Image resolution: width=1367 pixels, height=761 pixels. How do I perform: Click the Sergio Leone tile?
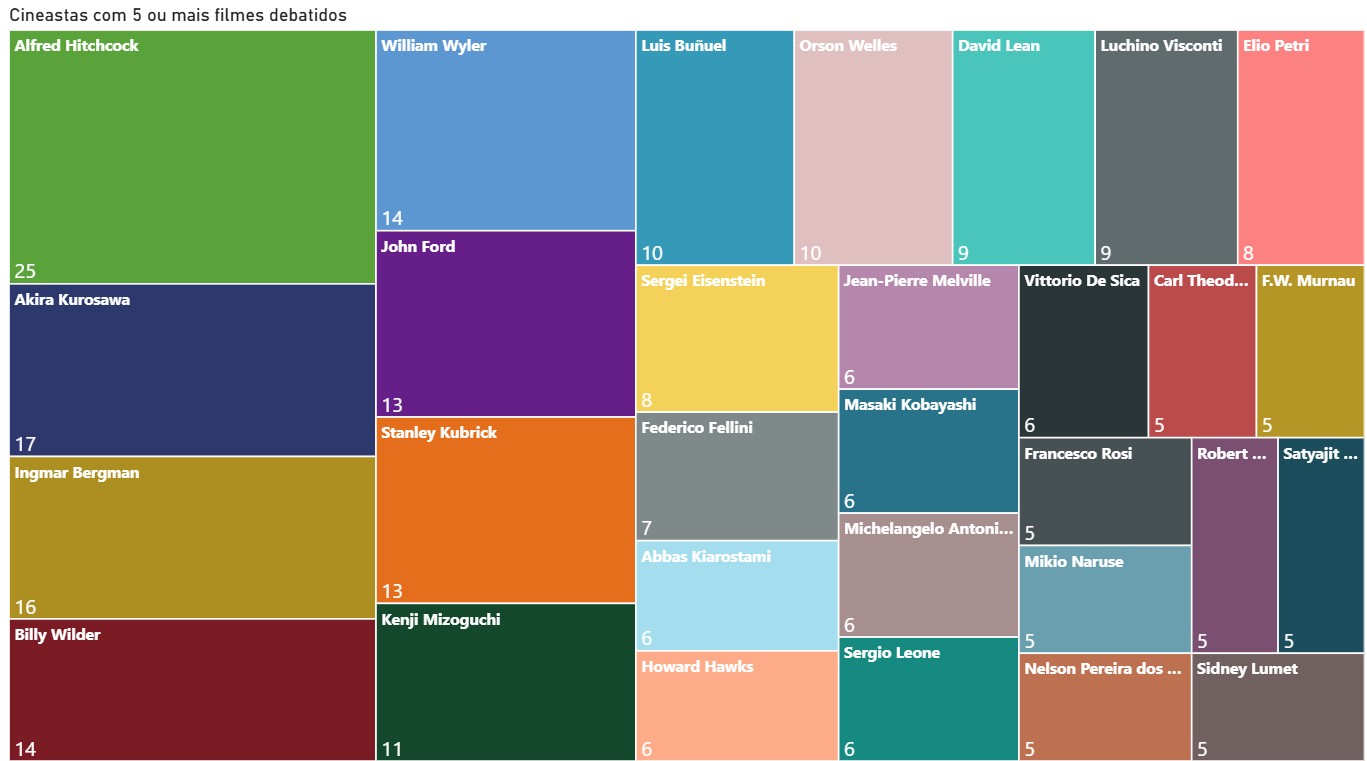928,699
